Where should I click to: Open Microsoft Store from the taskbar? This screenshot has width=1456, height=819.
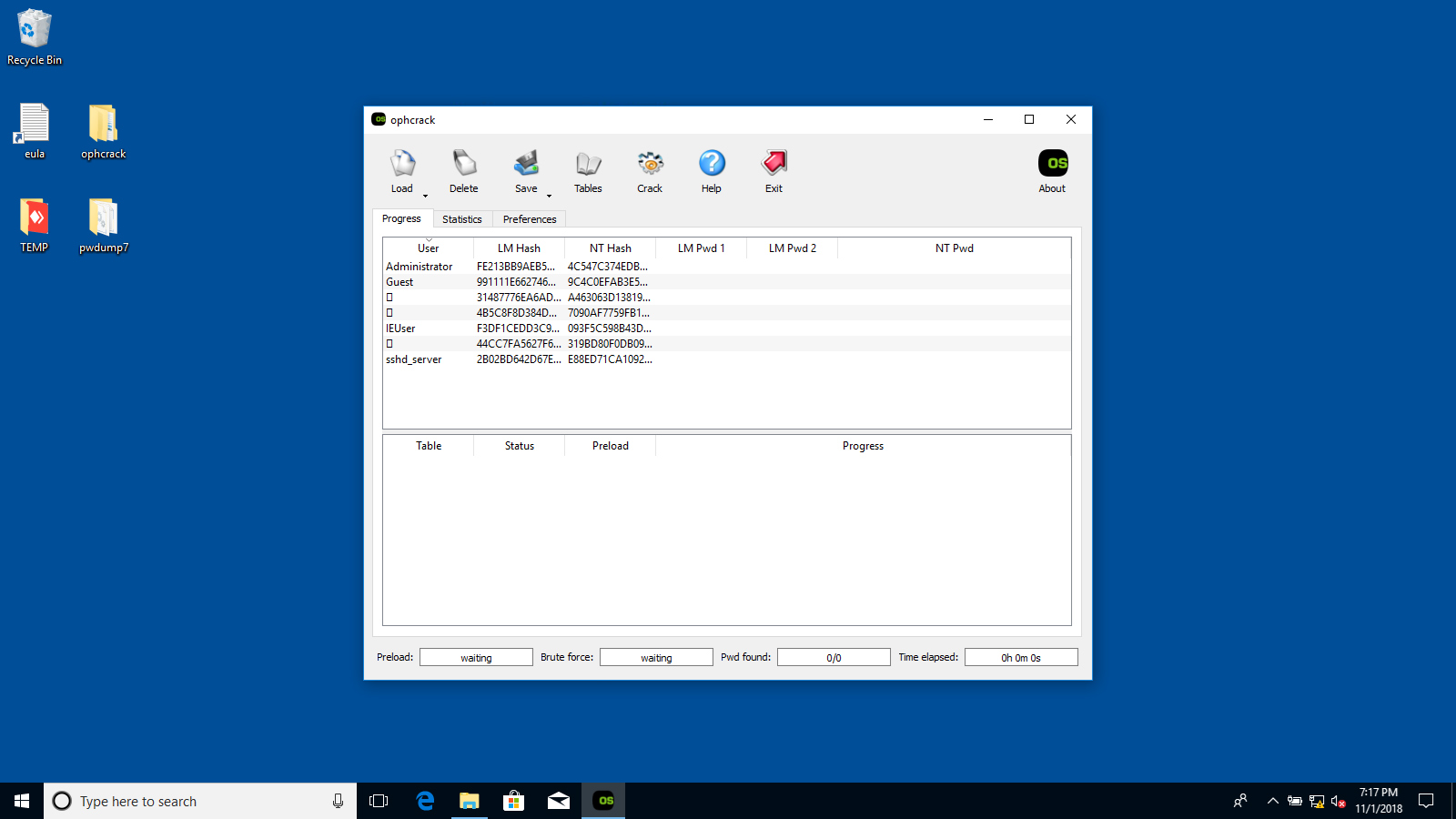coord(514,801)
